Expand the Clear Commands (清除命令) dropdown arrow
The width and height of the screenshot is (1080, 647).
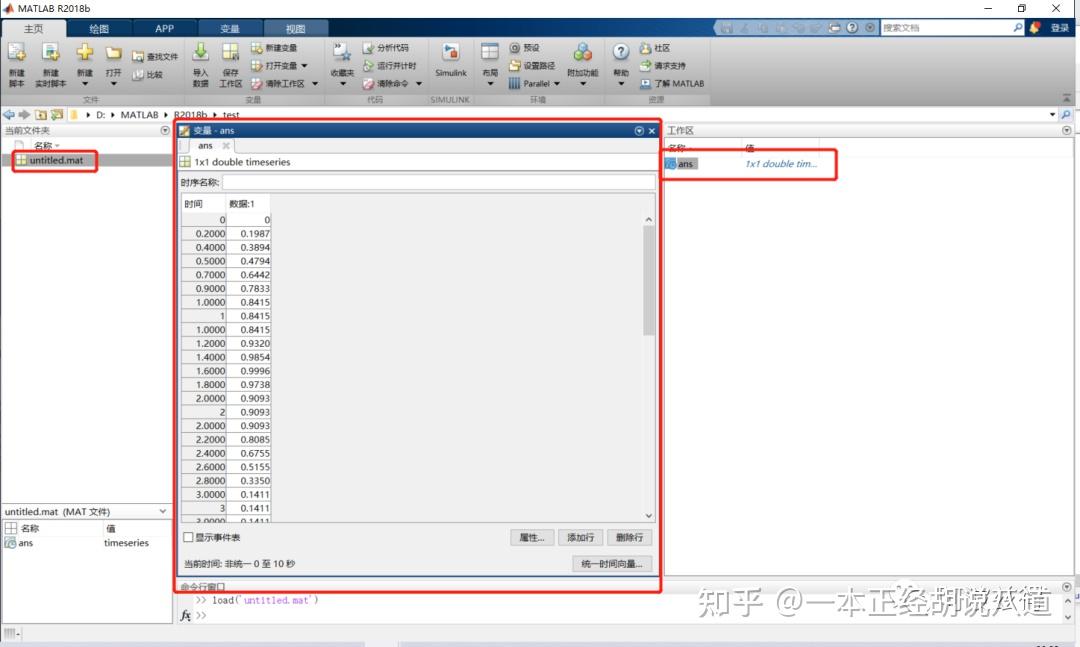tap(418, 83)
